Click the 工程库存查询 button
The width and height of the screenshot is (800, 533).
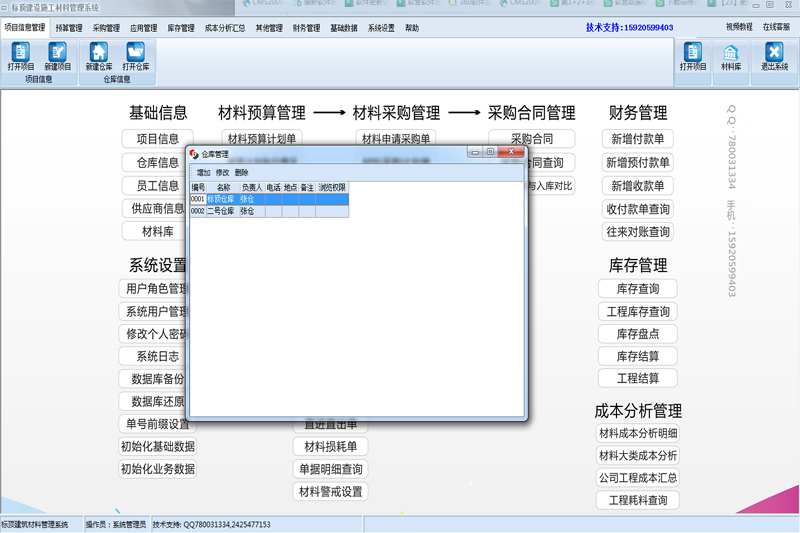click(637, 311)
